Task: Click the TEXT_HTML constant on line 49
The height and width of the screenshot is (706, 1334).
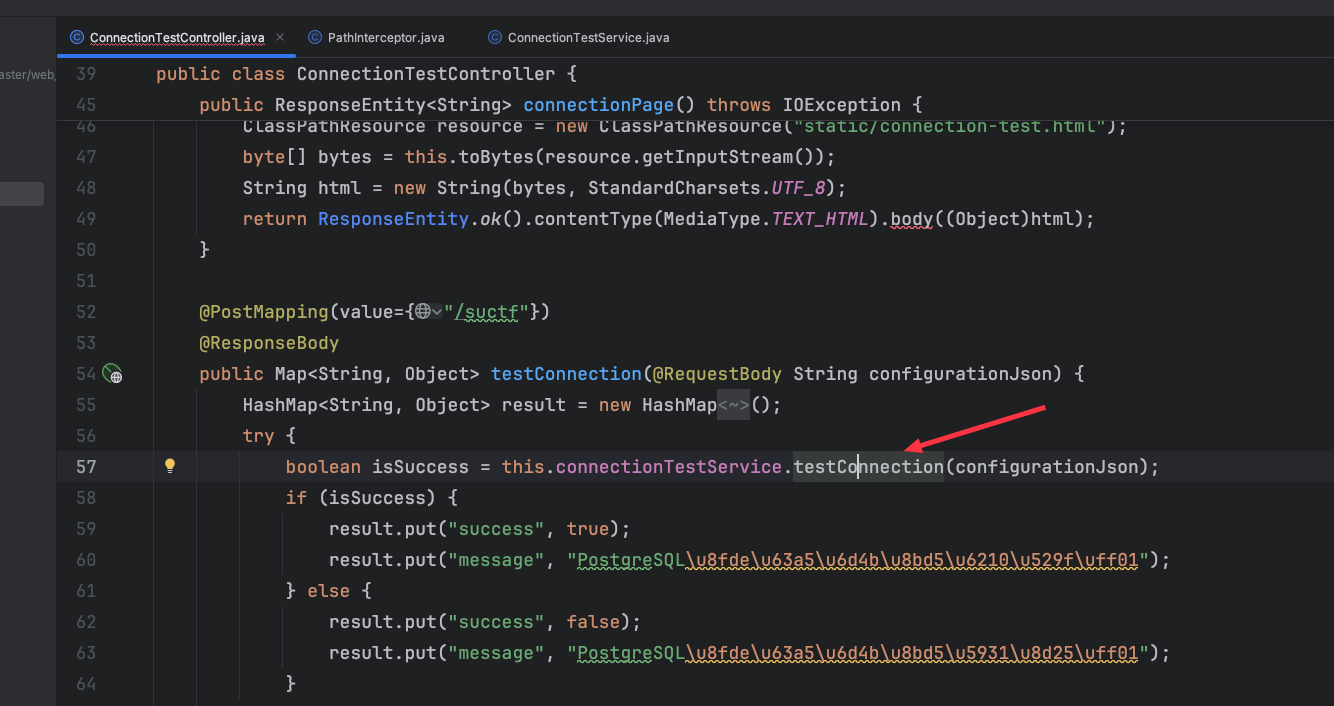Action: [x=820, y=219]
